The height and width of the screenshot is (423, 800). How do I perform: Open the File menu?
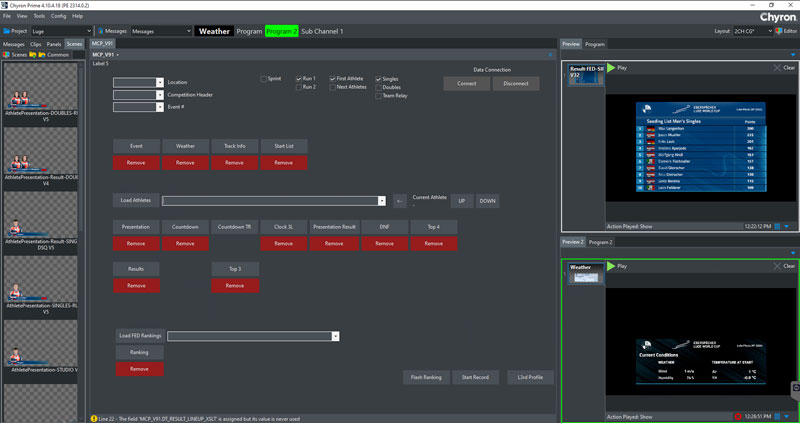7,16
